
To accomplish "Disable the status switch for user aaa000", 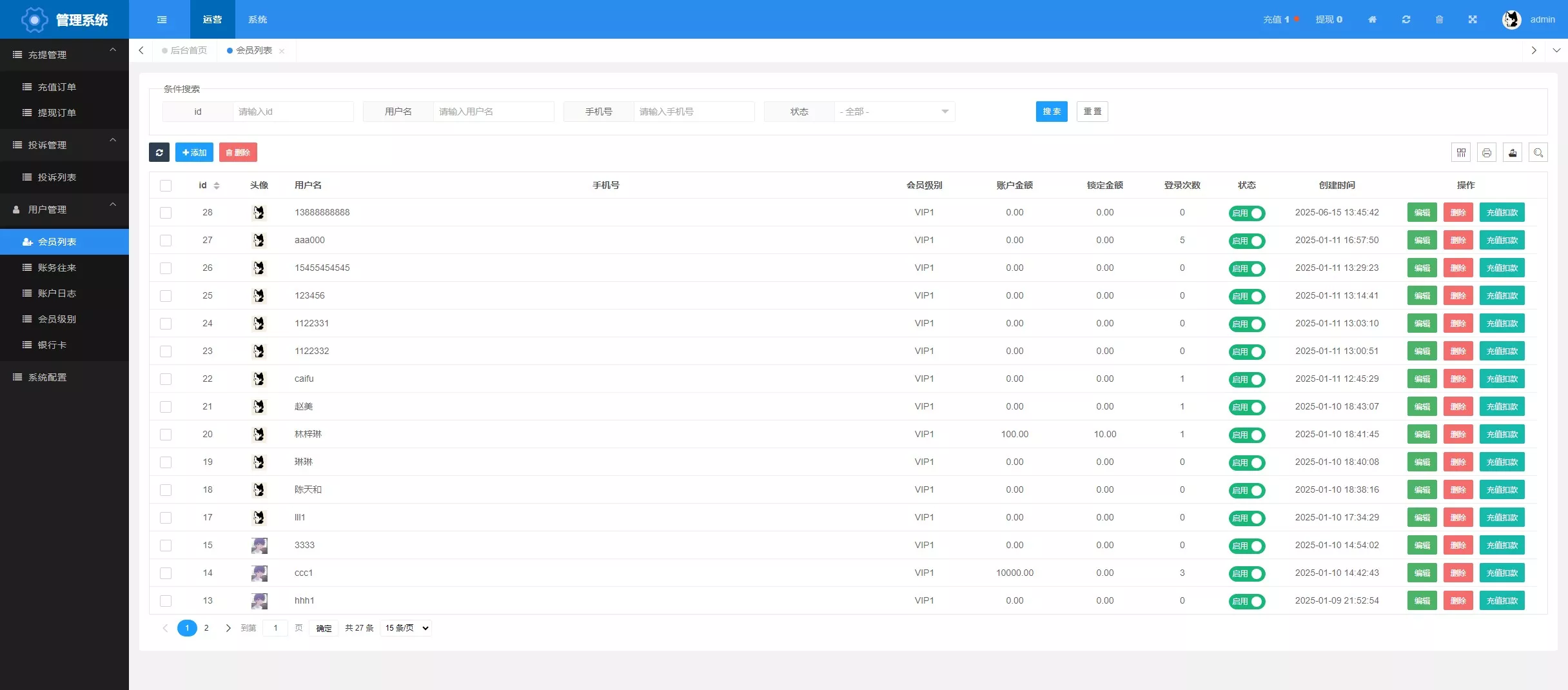I will pos(1247,241).
